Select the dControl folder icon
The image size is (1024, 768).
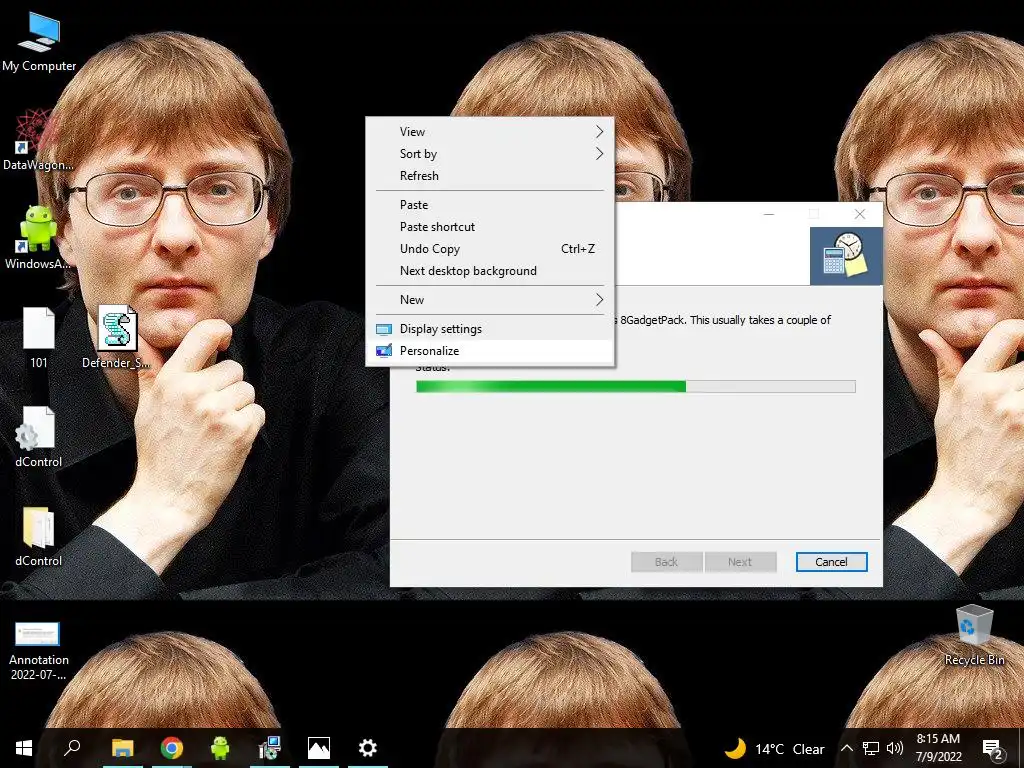point(39,536)
